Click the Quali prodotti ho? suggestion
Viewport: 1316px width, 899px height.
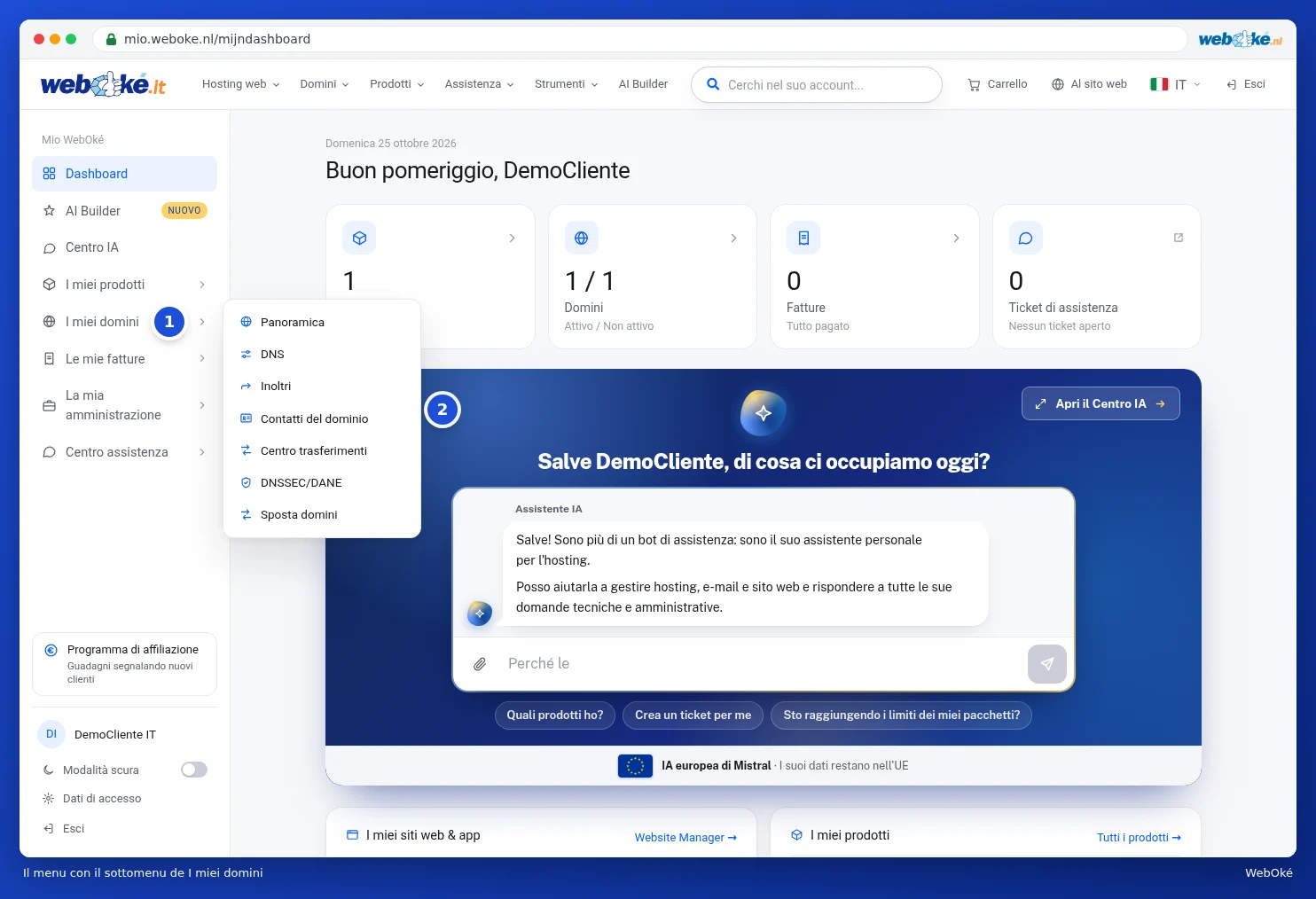(555, 715)
